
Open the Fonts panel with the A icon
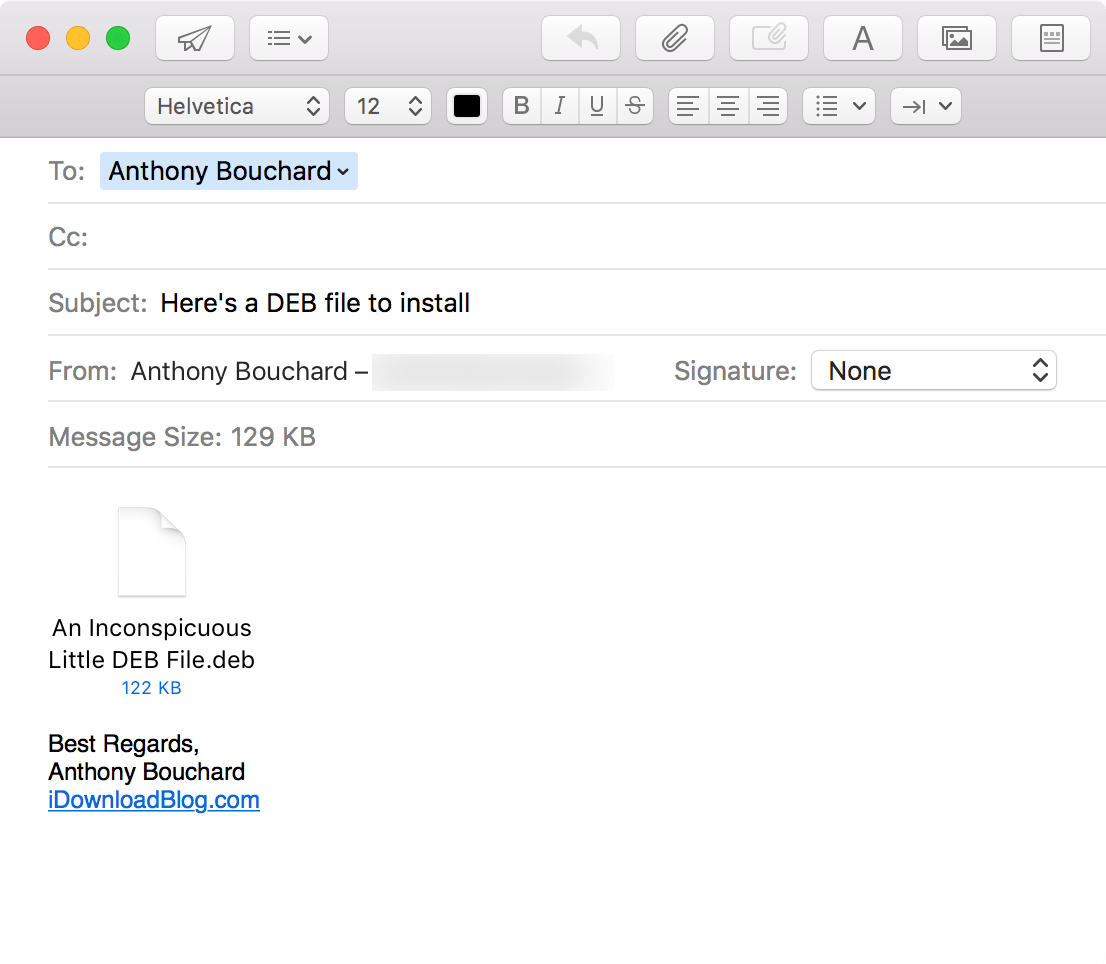862,38
